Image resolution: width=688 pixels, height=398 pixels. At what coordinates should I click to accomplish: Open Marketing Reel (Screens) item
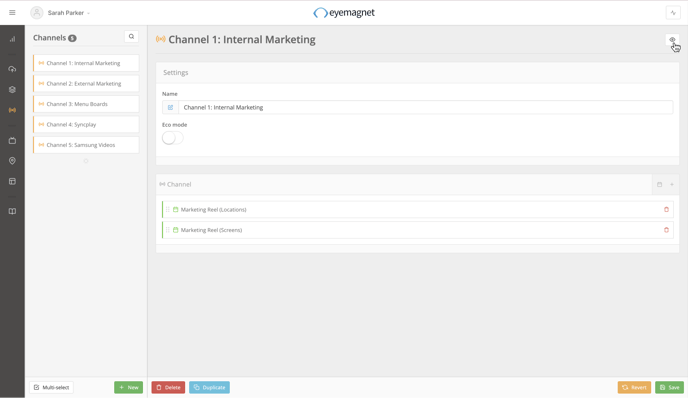pos(418,230)
